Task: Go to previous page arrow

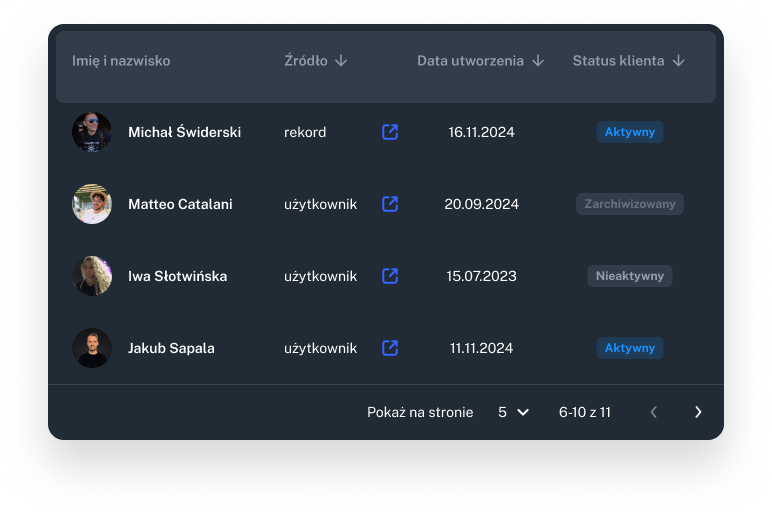Action: [654, 412]
